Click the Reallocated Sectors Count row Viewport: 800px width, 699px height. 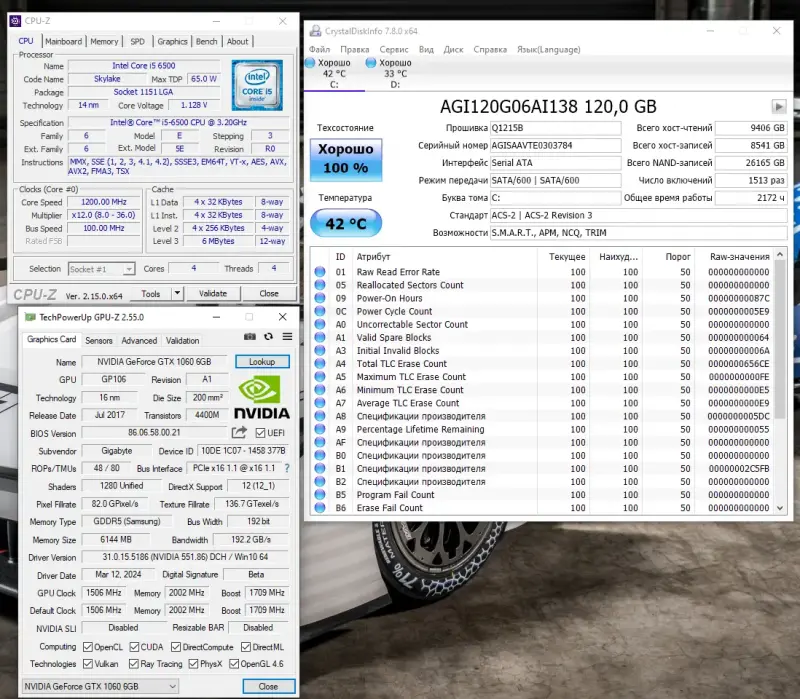[x=542, y=285]
